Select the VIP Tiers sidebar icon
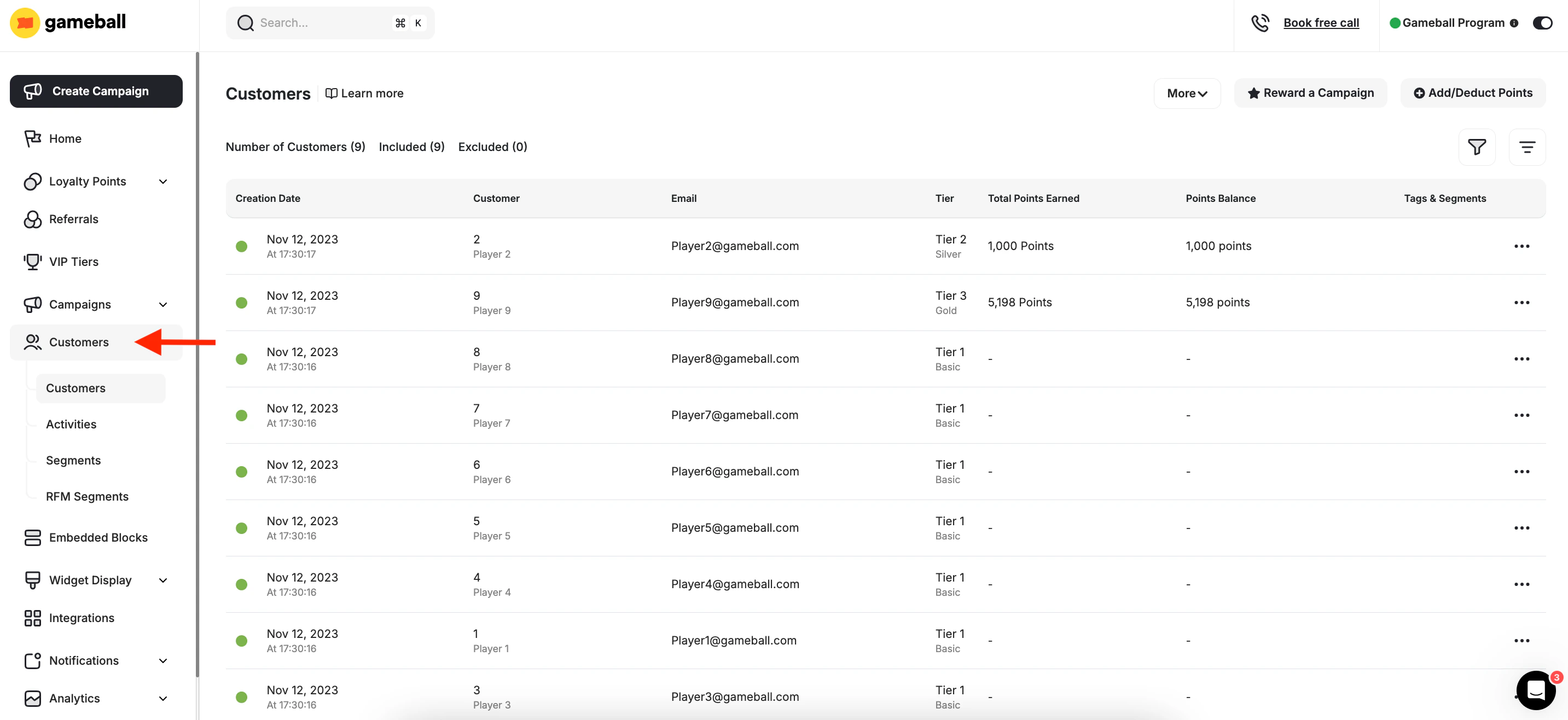This screenshot has width=1568, height=720. (x=32, y=261)
